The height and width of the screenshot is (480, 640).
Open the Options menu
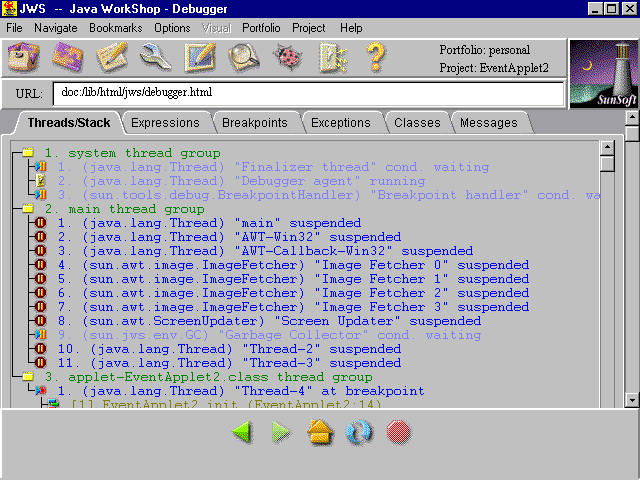pos(172,28)
